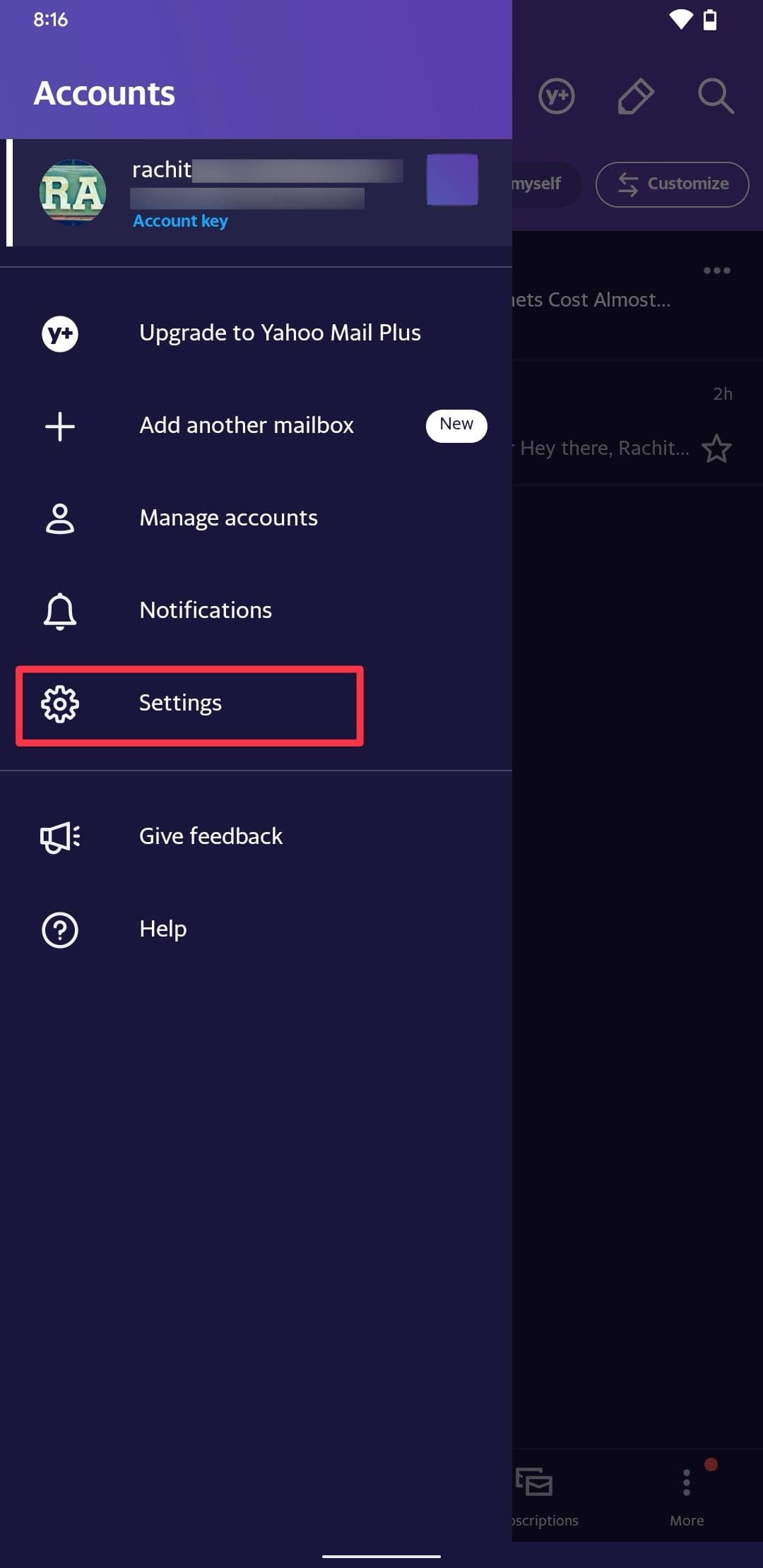The height and width of the screenshot is (1568, 763).
Task: Tap the Give feedback megaphone icon
Action: tap(60, 837)
